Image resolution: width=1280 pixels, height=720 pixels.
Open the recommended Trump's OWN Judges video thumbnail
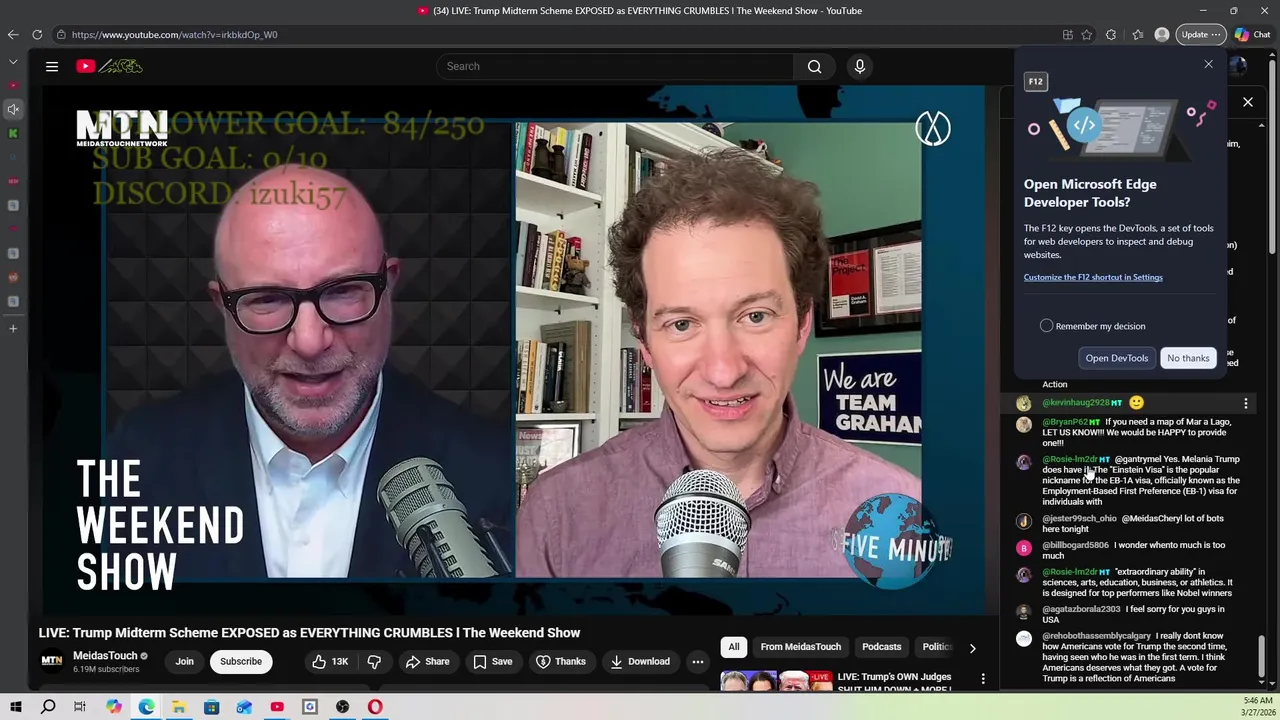pos(776,682)
